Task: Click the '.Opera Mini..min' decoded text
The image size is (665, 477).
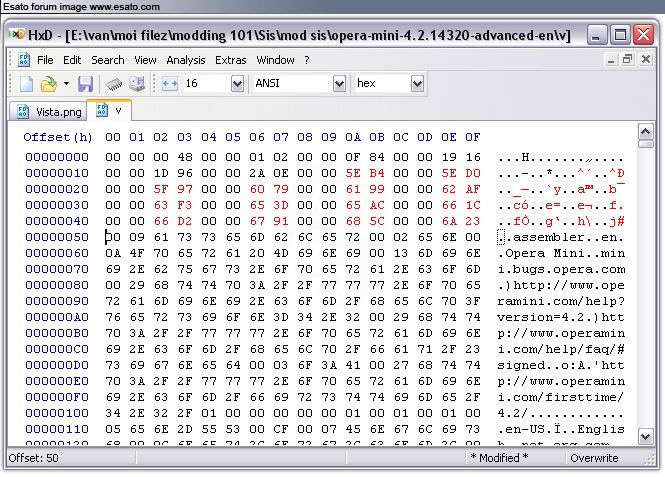Action: [561, 253]
